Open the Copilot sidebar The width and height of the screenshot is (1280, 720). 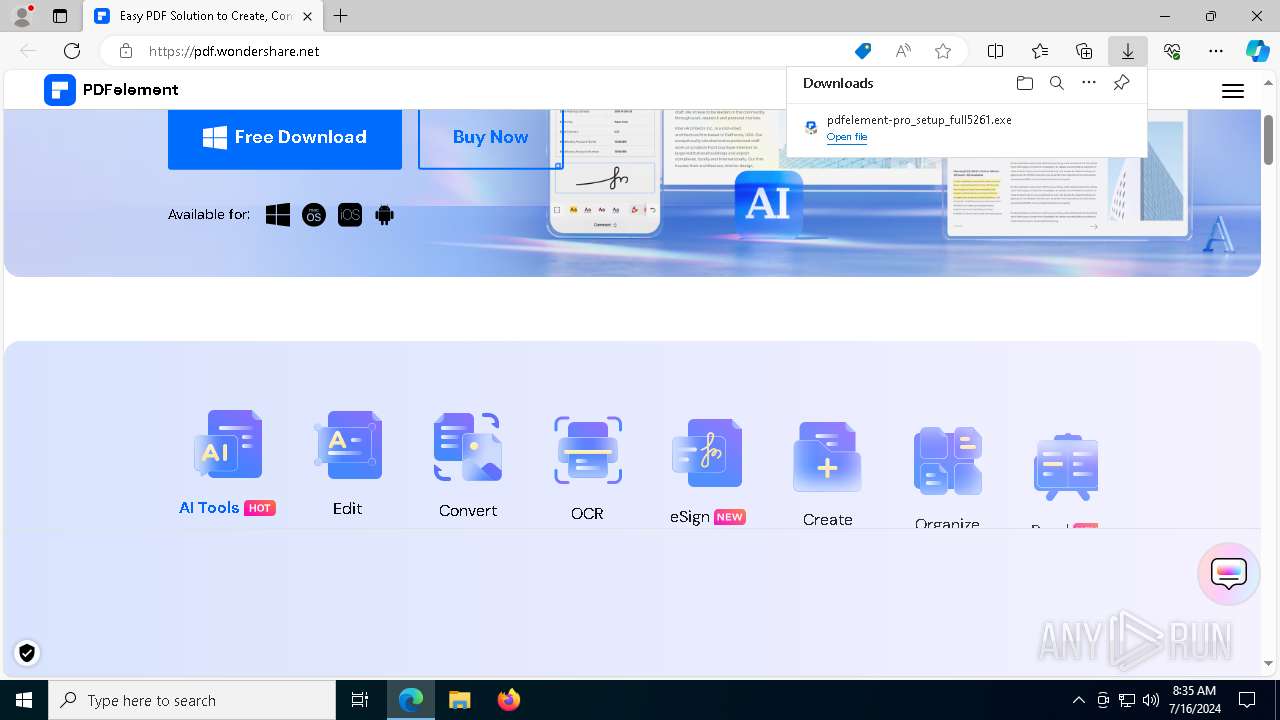1257,51
